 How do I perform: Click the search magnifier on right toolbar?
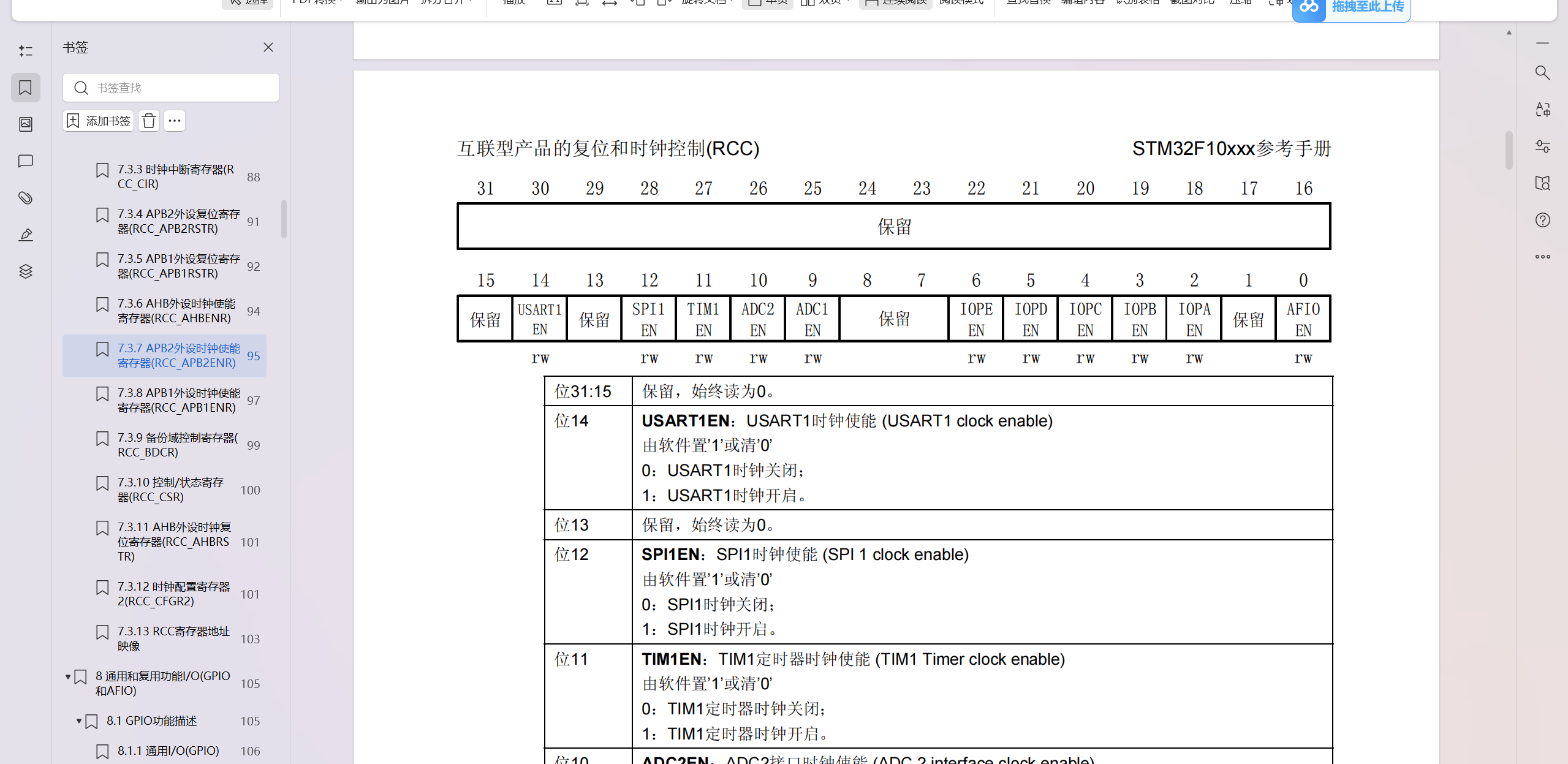1542,73
